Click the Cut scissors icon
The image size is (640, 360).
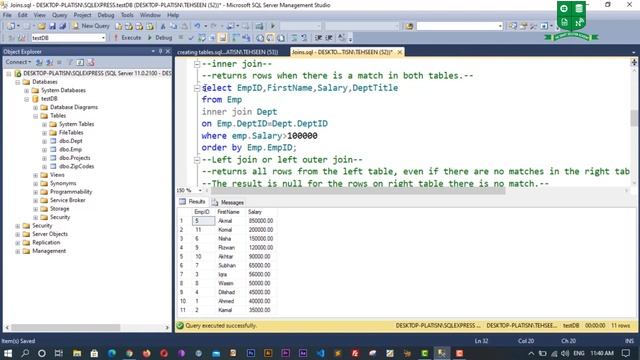click(x=163, y=26)
